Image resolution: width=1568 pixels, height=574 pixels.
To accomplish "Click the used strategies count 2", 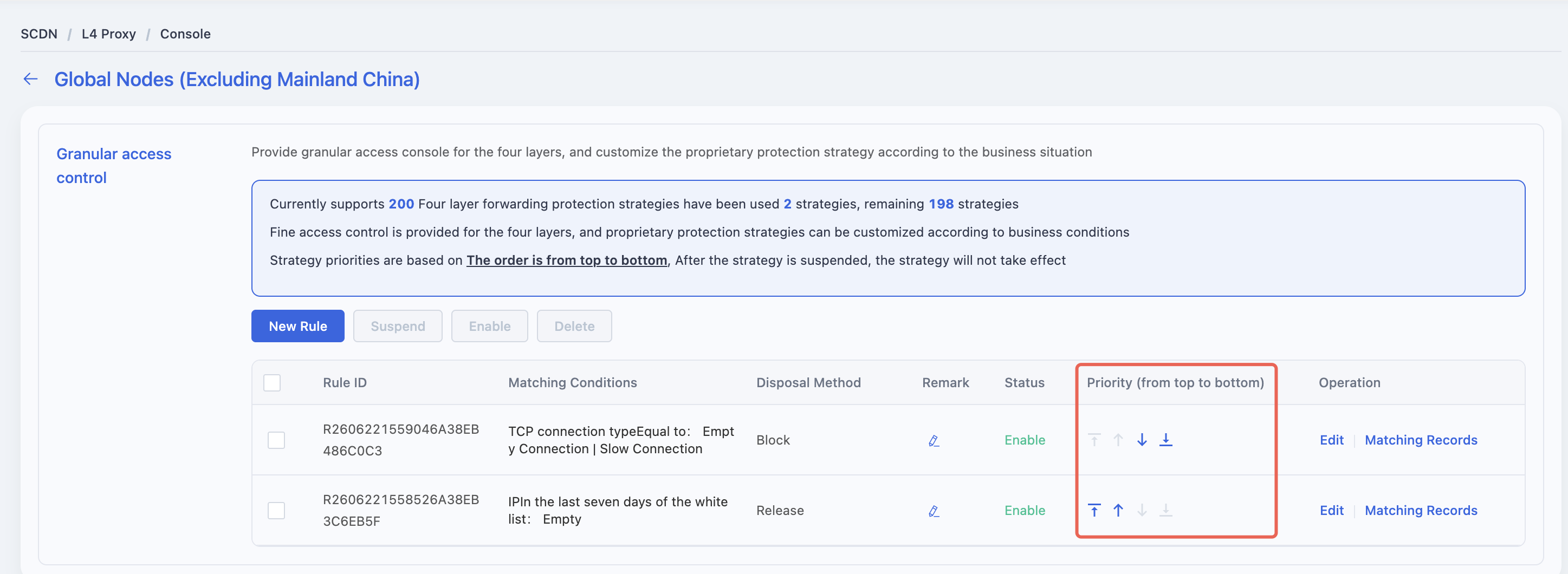I will (x=787, y=204).
